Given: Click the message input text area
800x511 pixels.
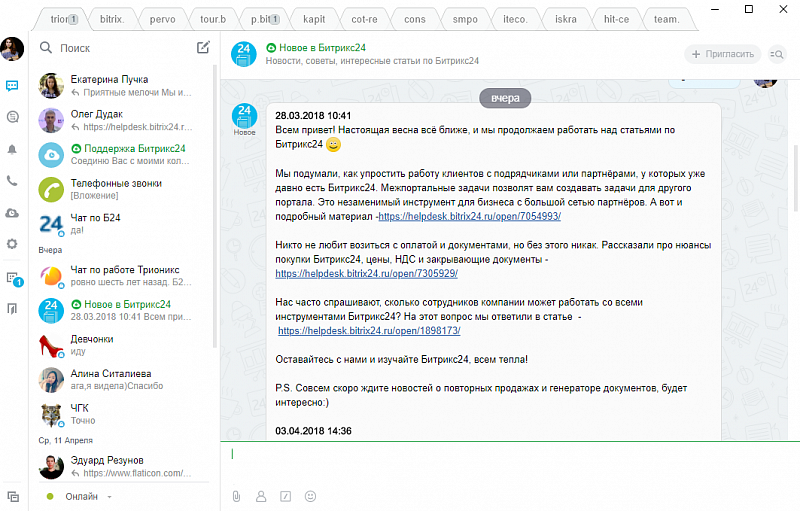Looking at the screenshot, I should (x=510, y=462).
